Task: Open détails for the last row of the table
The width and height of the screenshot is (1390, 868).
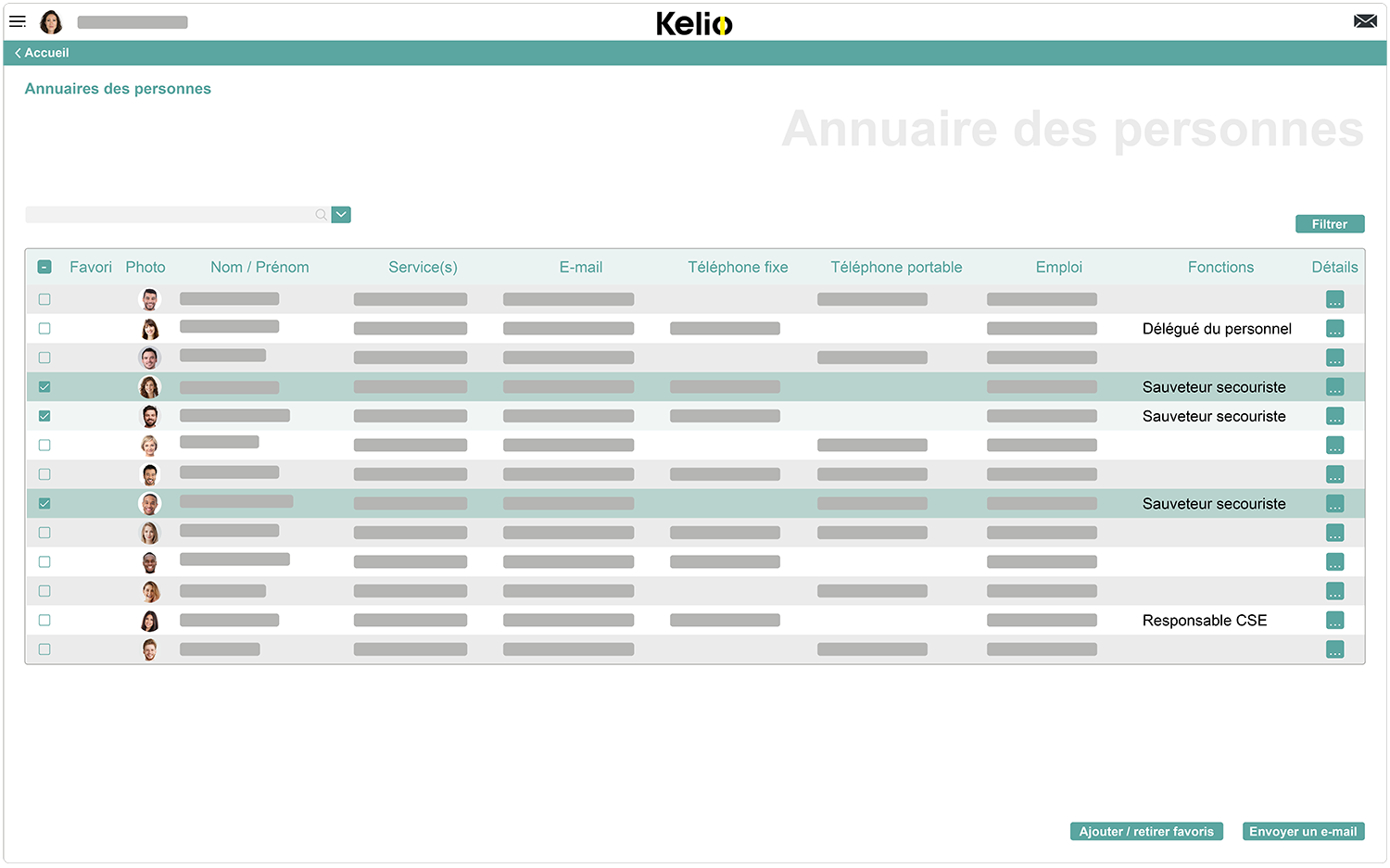Action: coord(1334,649)
